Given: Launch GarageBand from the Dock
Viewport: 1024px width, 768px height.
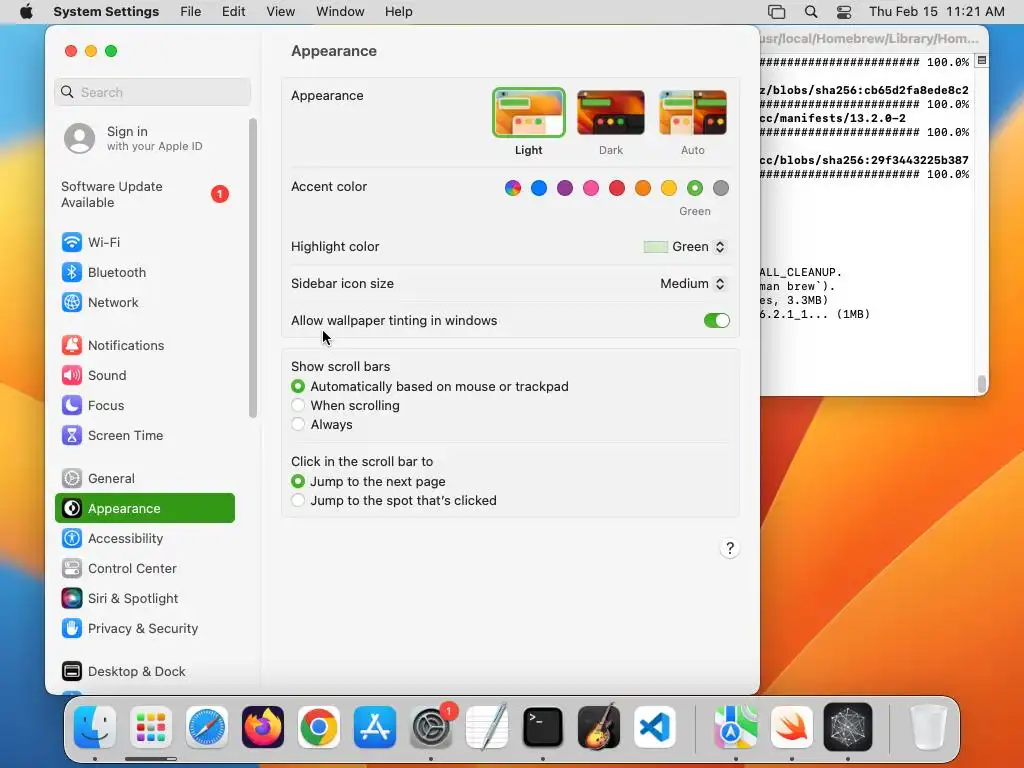Looking at the screenshot, I should 599,728.
